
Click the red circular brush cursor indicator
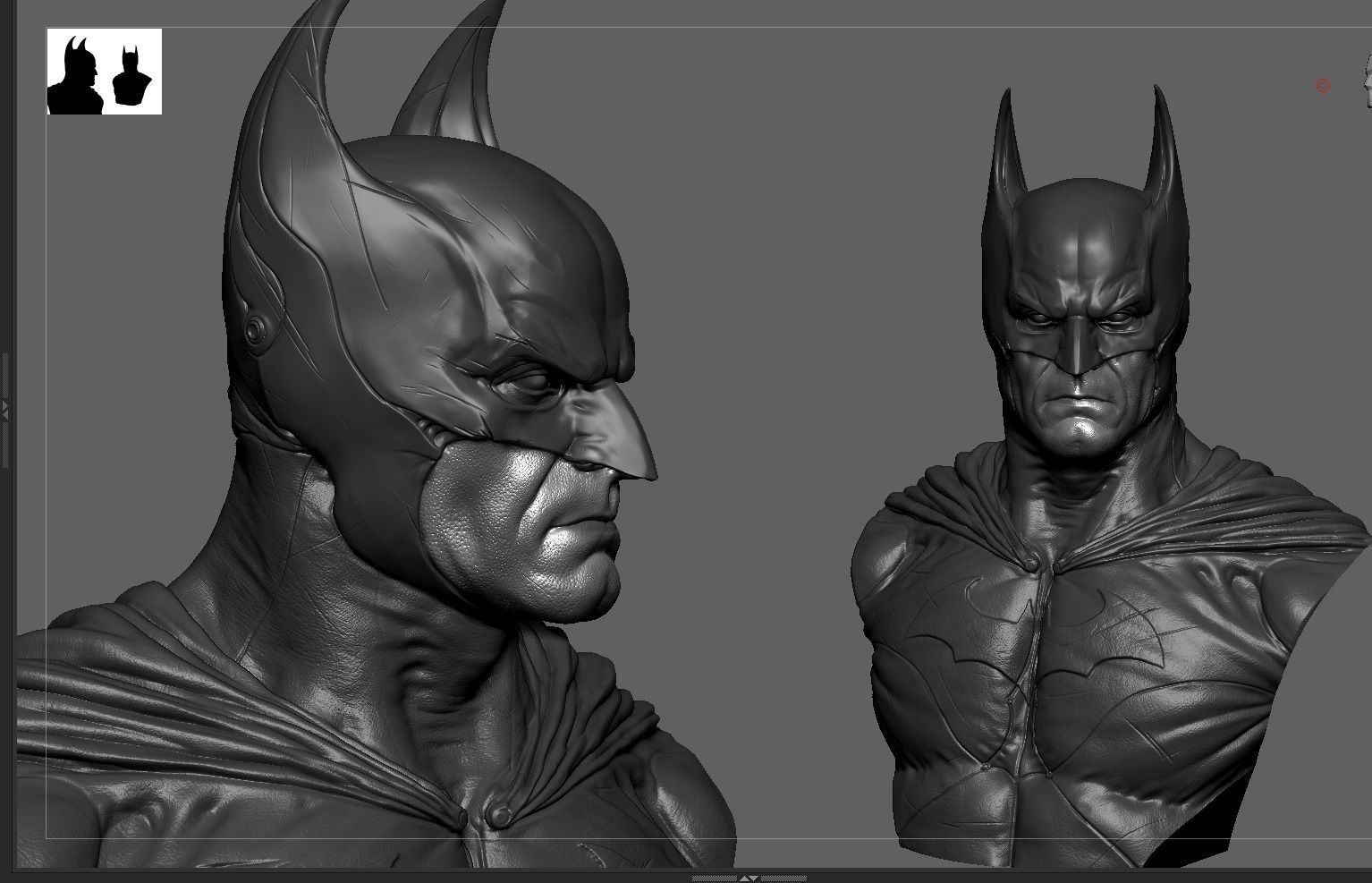point(1323,86)
